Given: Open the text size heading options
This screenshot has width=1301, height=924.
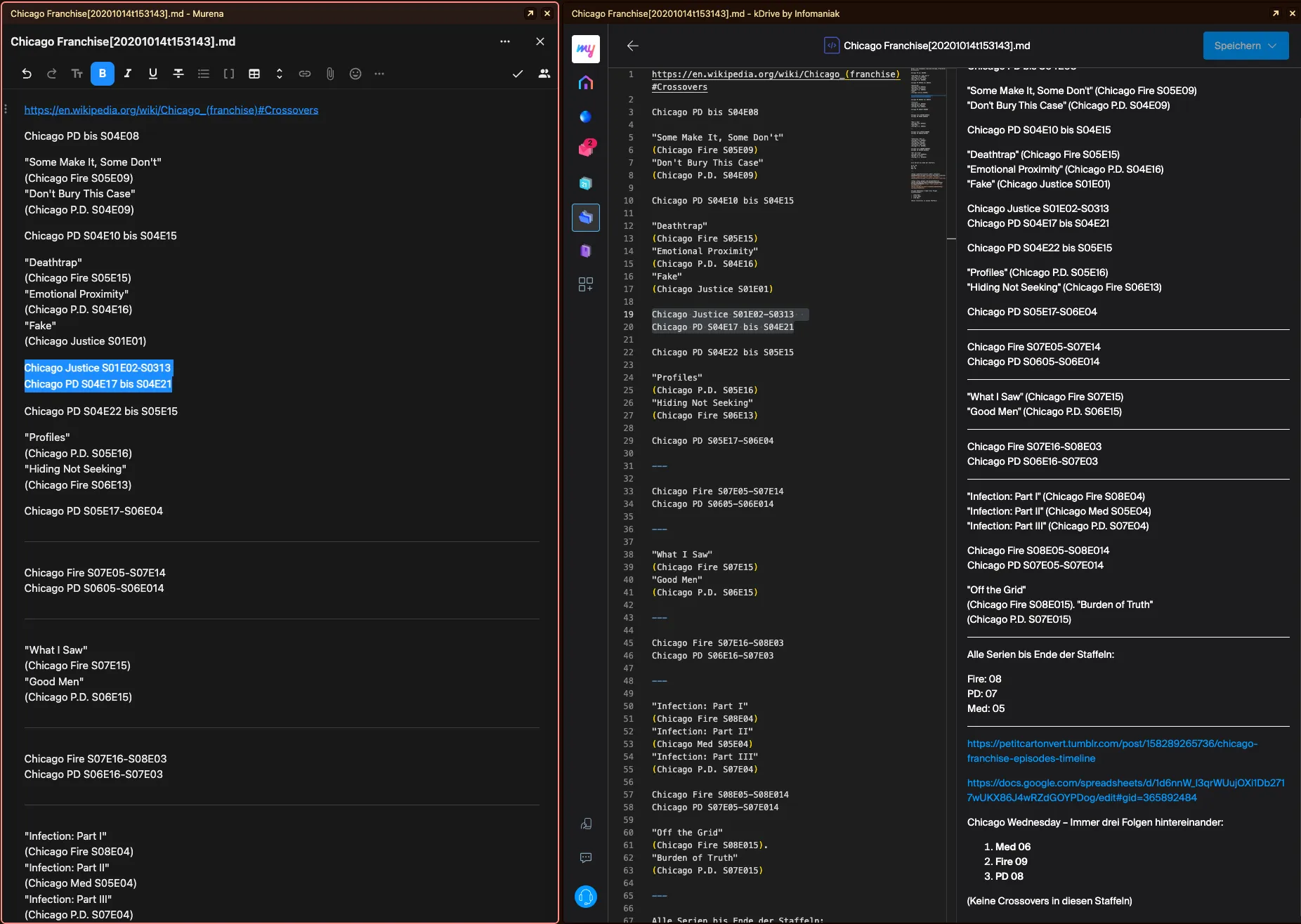Looking at the screenshot, I should click(77, 74).
